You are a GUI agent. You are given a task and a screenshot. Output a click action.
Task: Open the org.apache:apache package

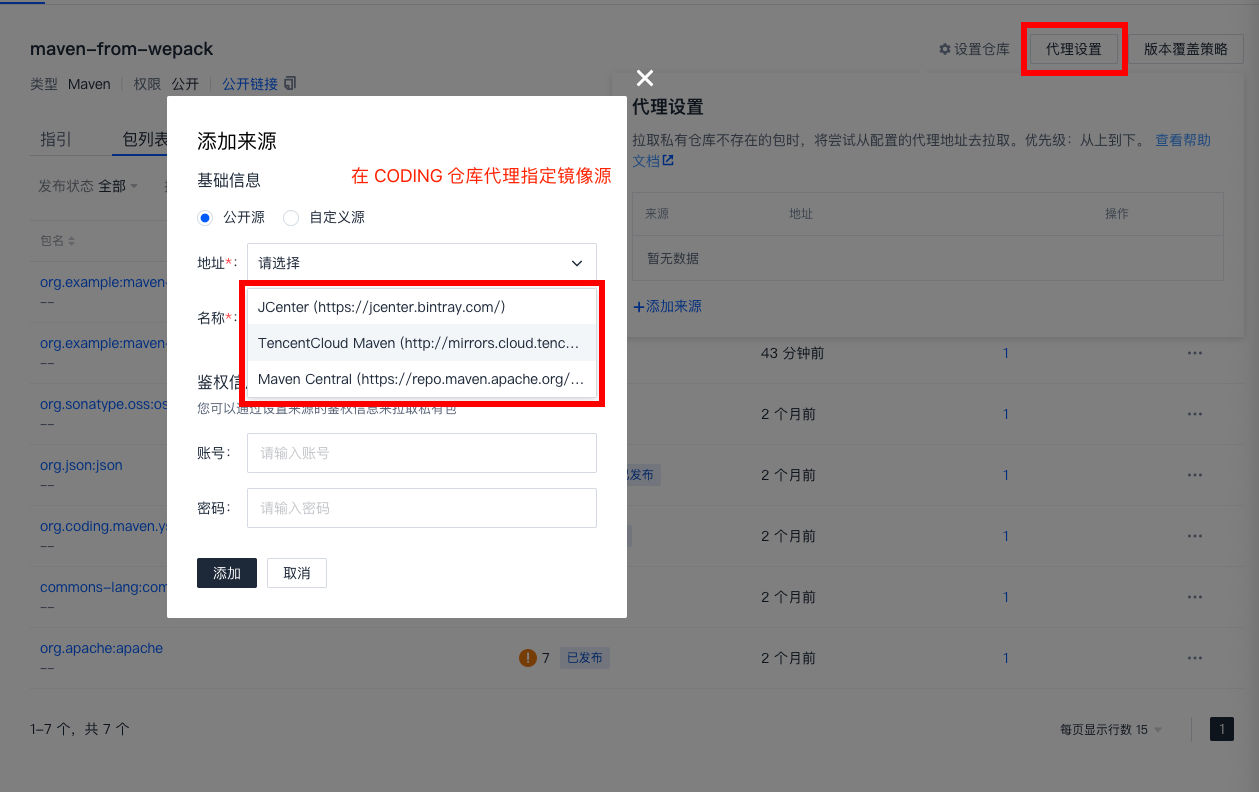coord(101,648)
